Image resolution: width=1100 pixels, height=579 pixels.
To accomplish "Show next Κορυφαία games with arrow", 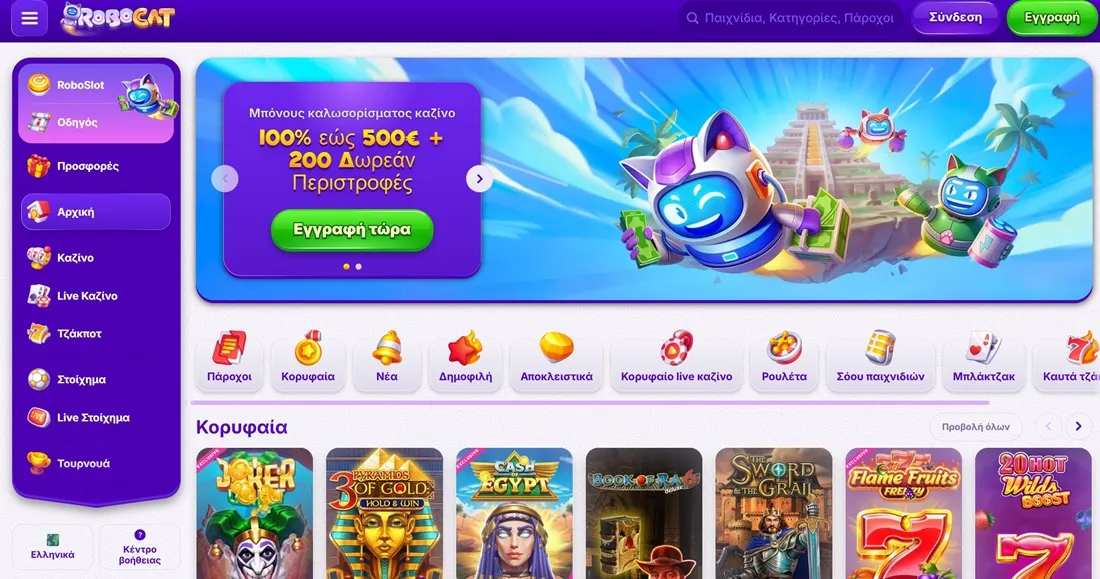I will click(x=1078, y=427).
